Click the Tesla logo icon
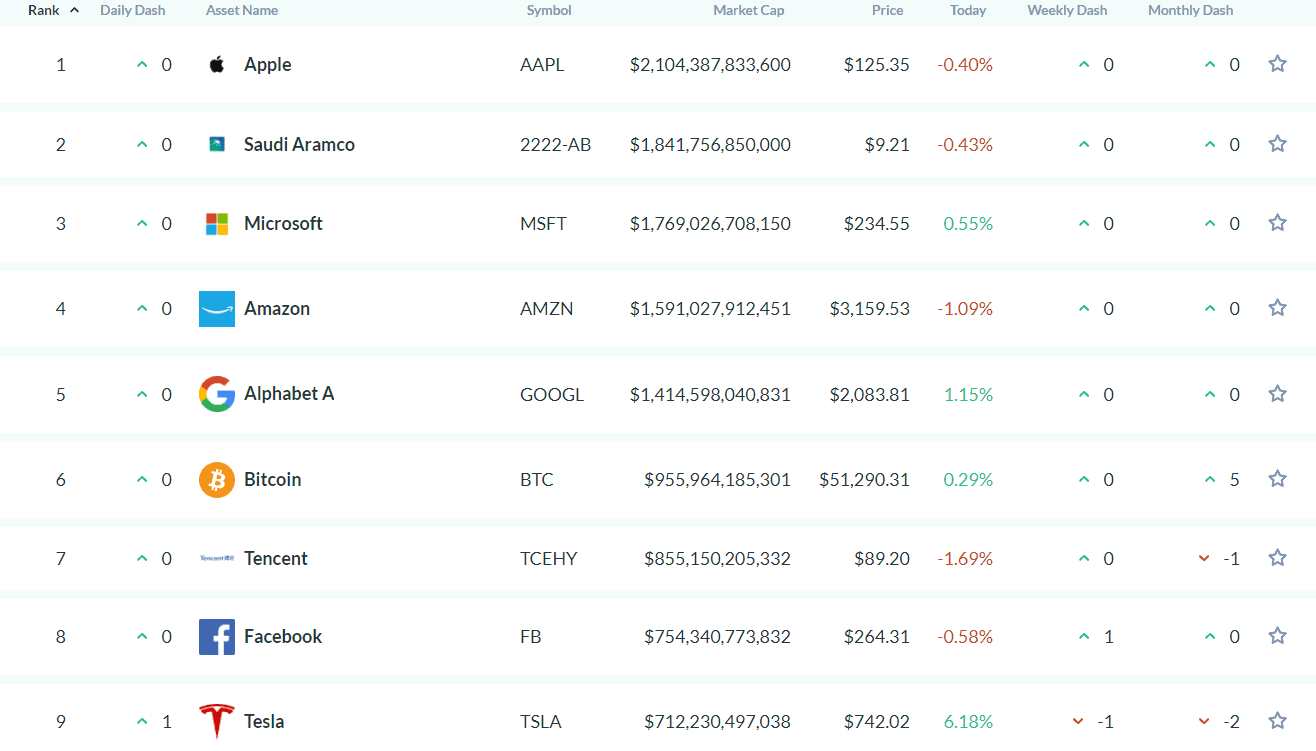The image size is (1316, 751). coord(217,721)
